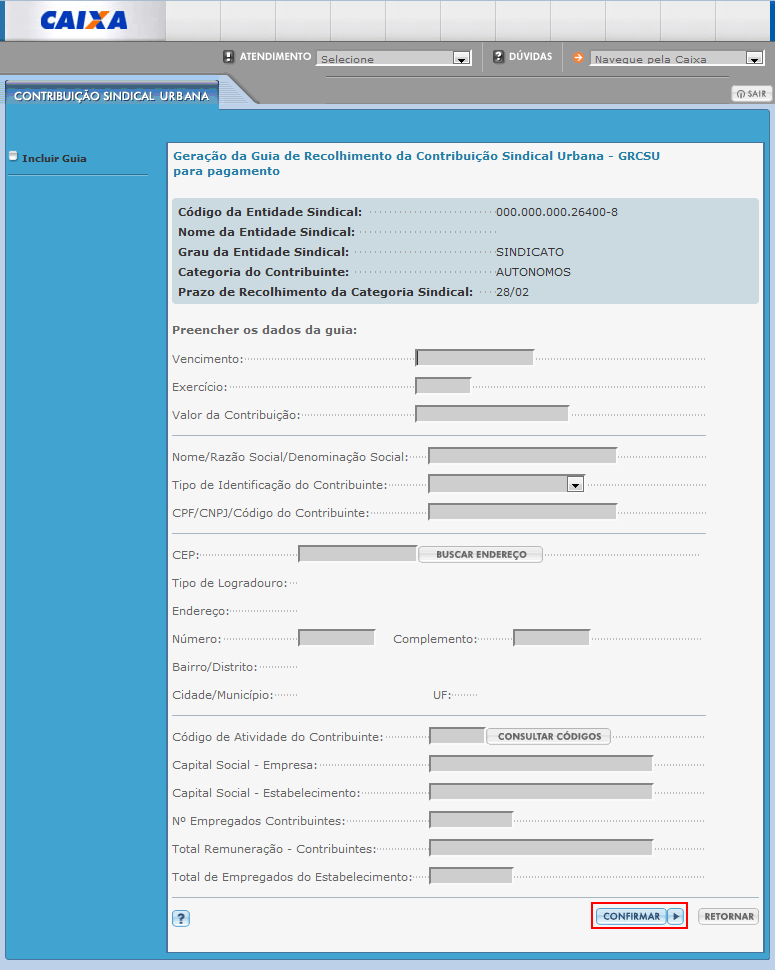This screenshot has height=970, width=775.
Task: Focus the Número input field
Action: tap(336, 638)
